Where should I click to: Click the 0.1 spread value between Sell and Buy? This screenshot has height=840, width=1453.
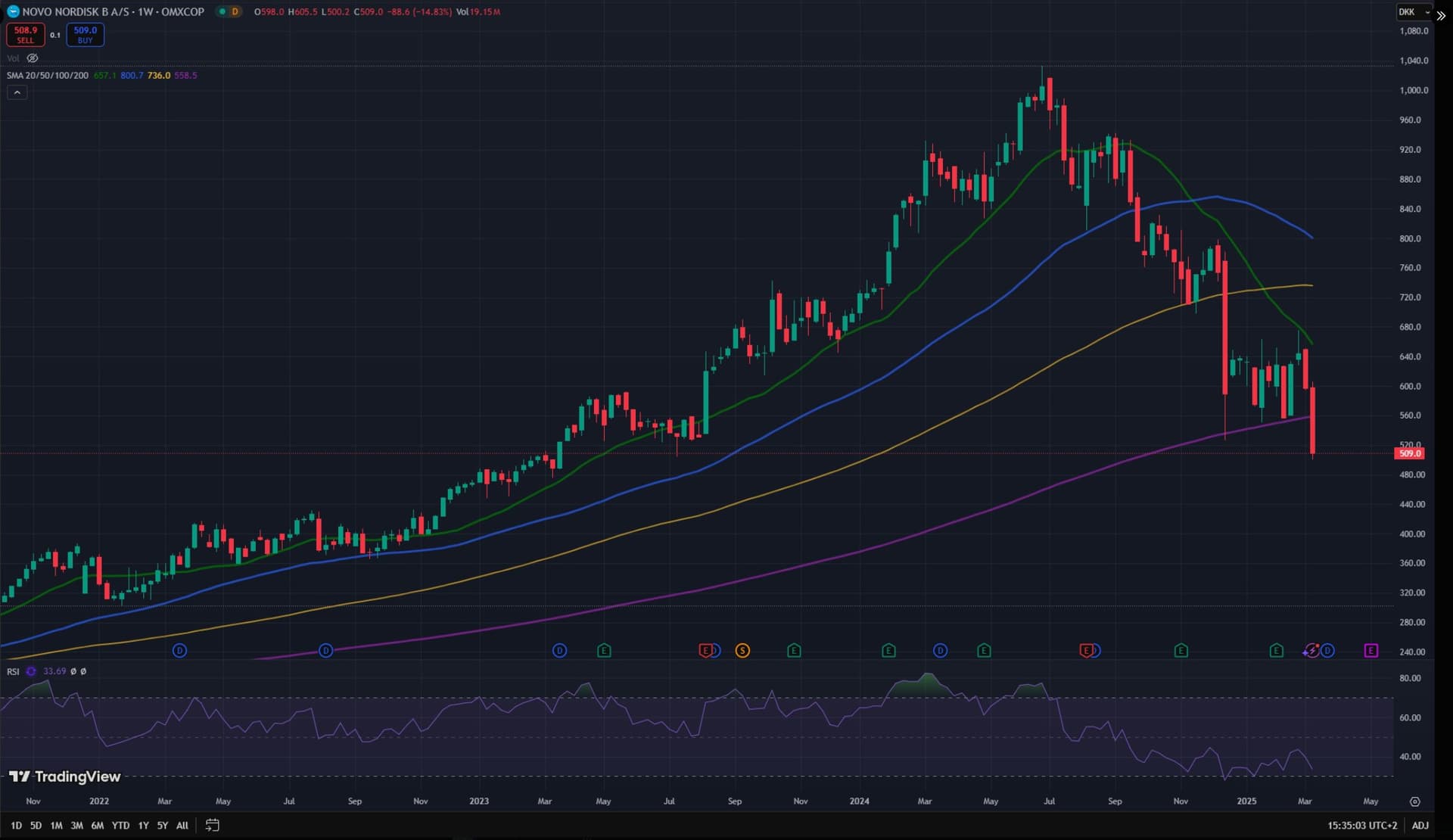(55, 35)
